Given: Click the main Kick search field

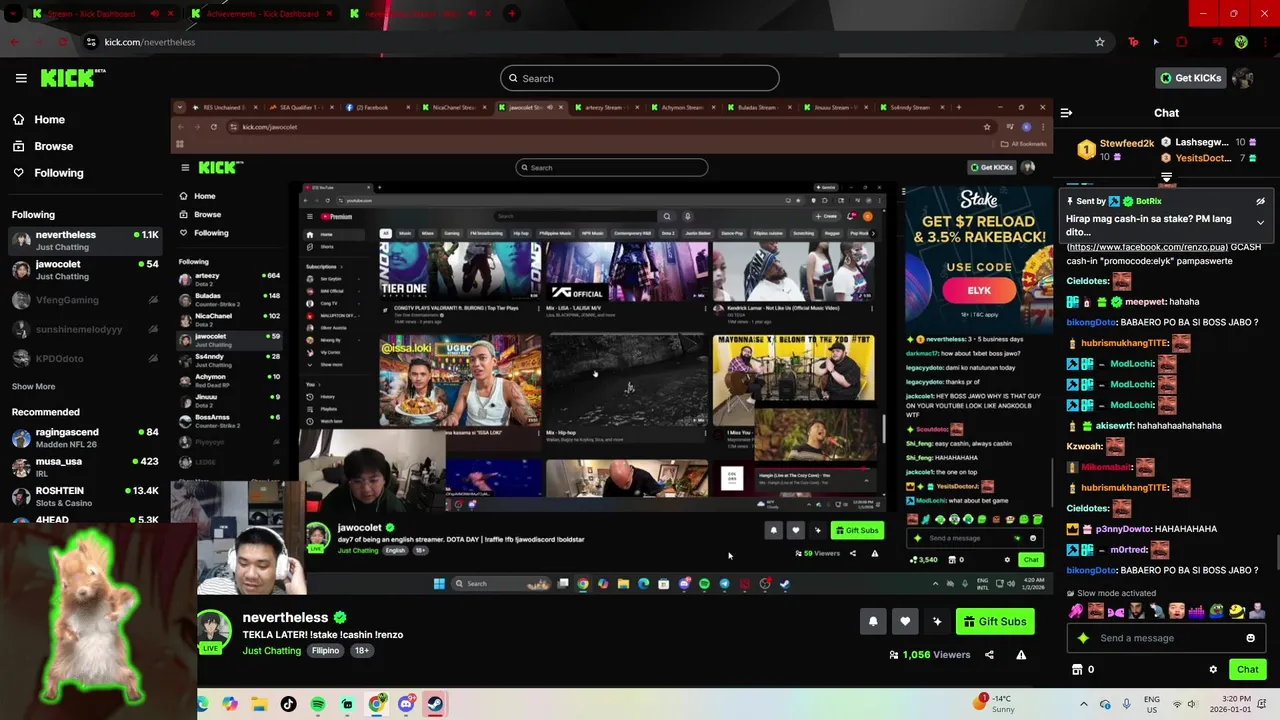Looking at the screenshot, I should tap(640, 78).
